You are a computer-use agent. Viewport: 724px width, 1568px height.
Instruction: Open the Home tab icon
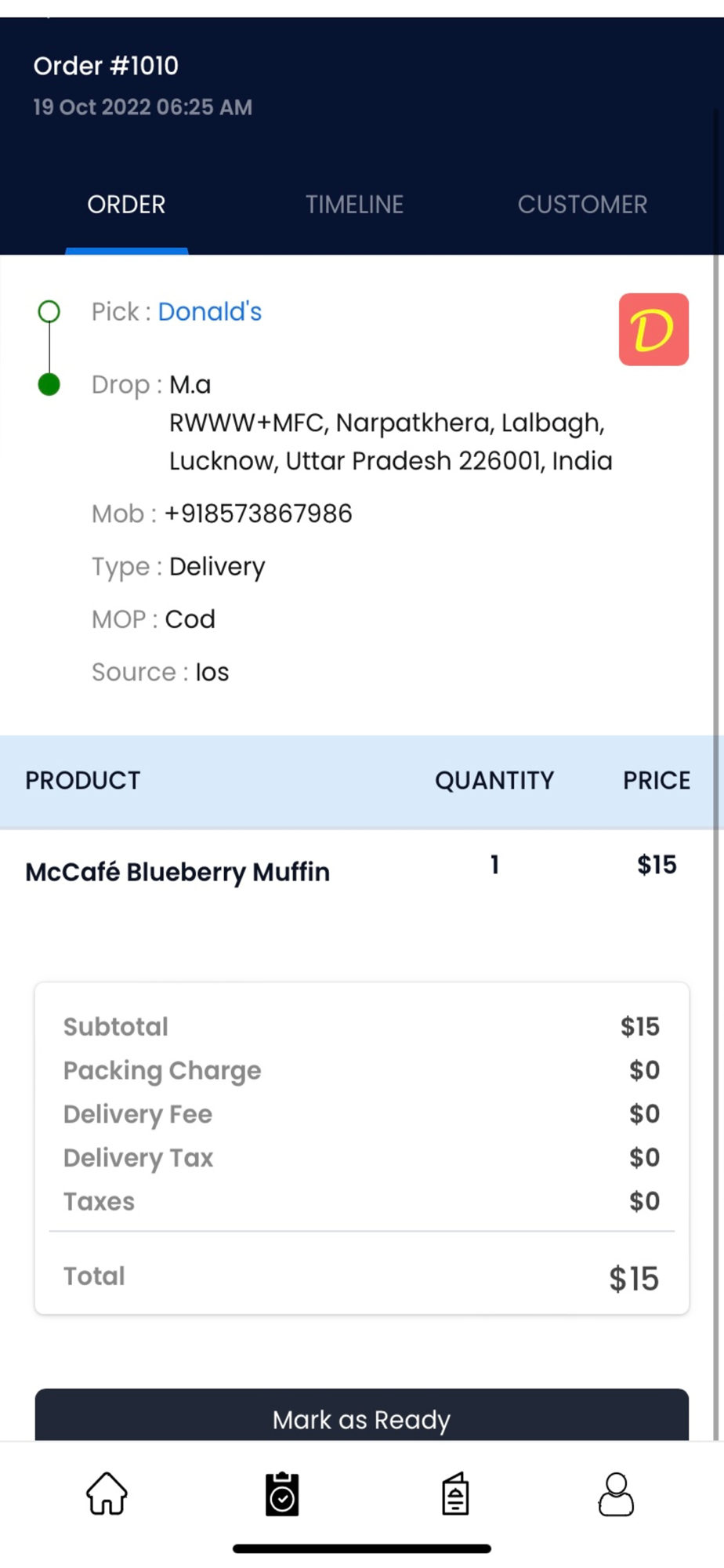pos(107,1494)
